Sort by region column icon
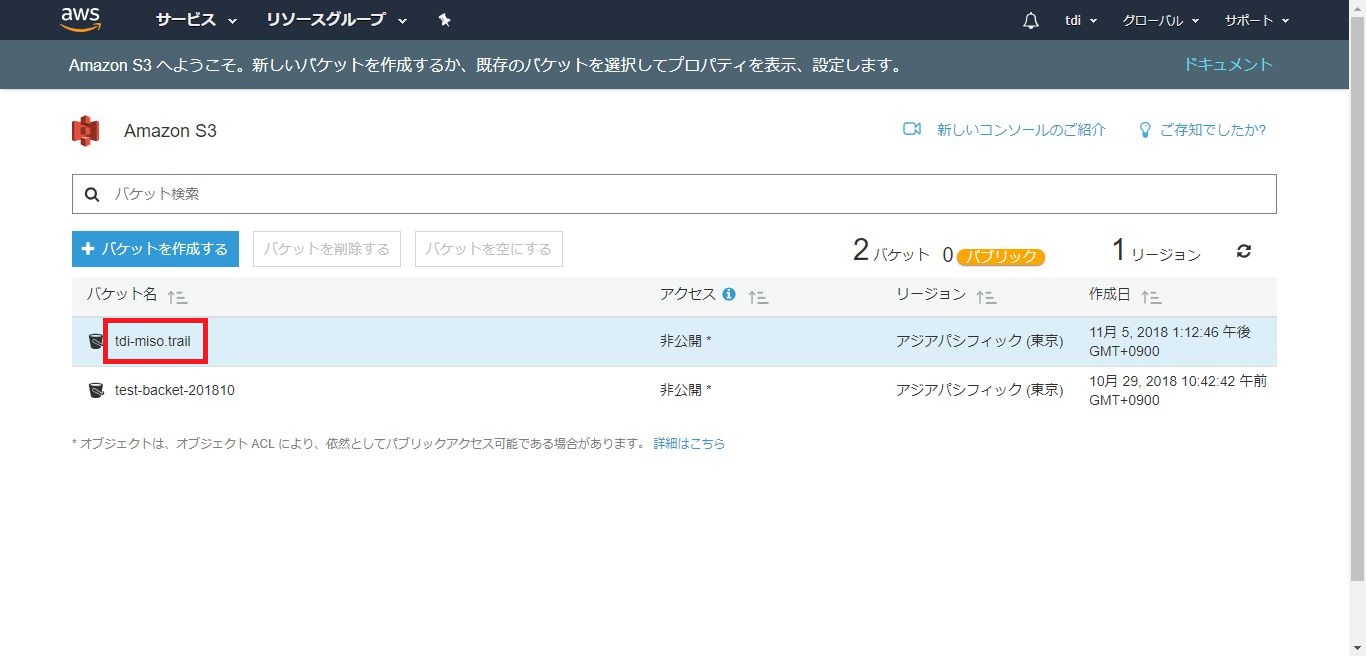This screenshot has height=656, width=1366. coord(986,296)
